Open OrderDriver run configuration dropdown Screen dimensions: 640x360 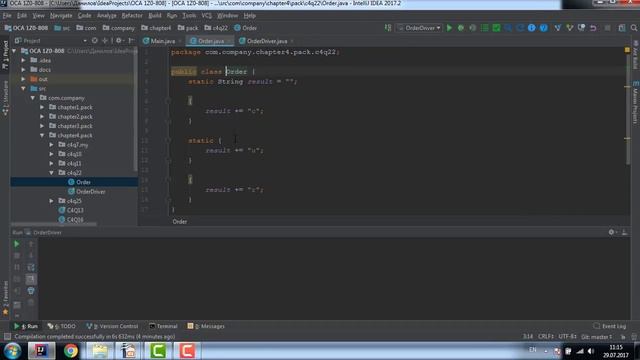coord(420,28)
